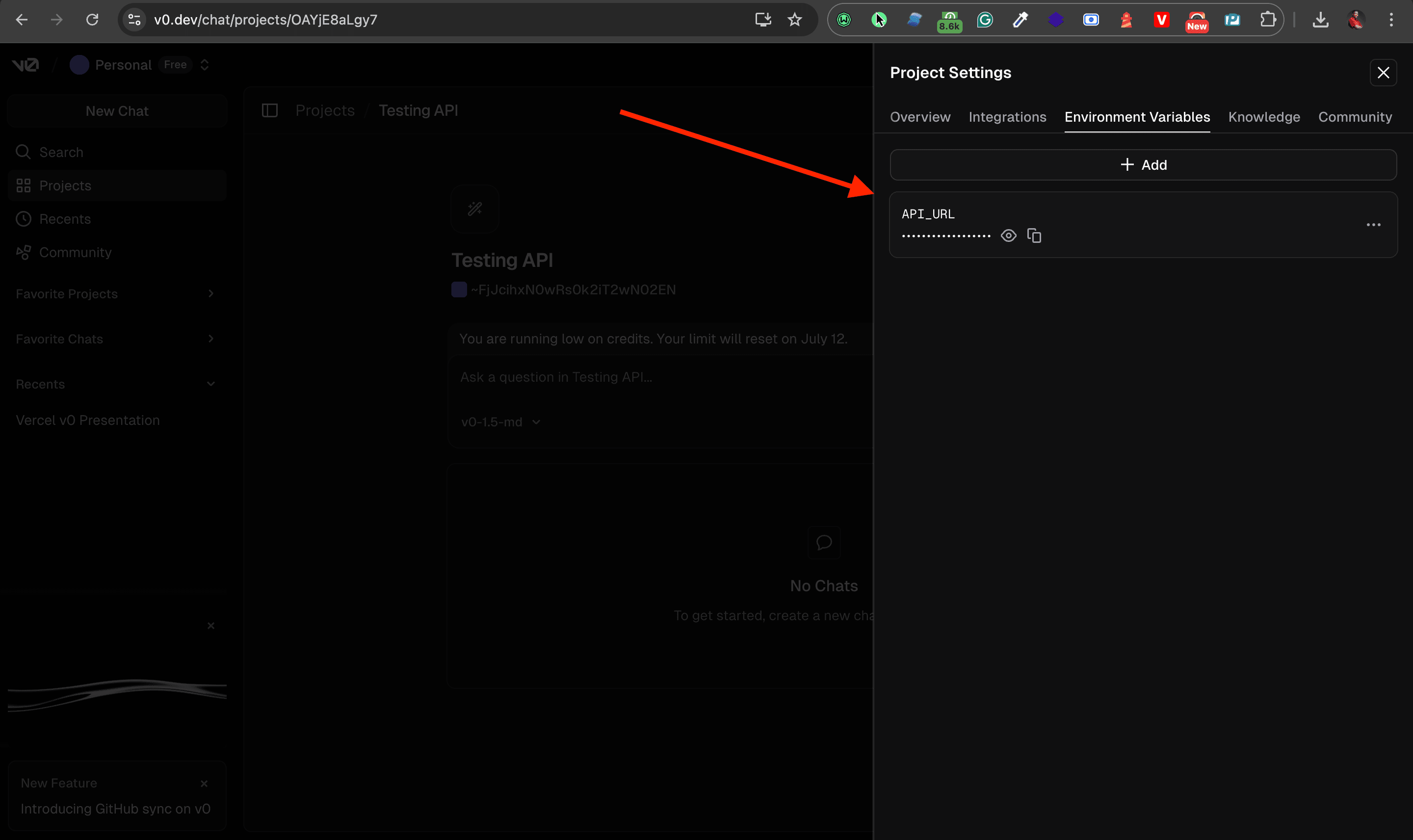Open Recents in sidebar navigation

click(117, 219)
